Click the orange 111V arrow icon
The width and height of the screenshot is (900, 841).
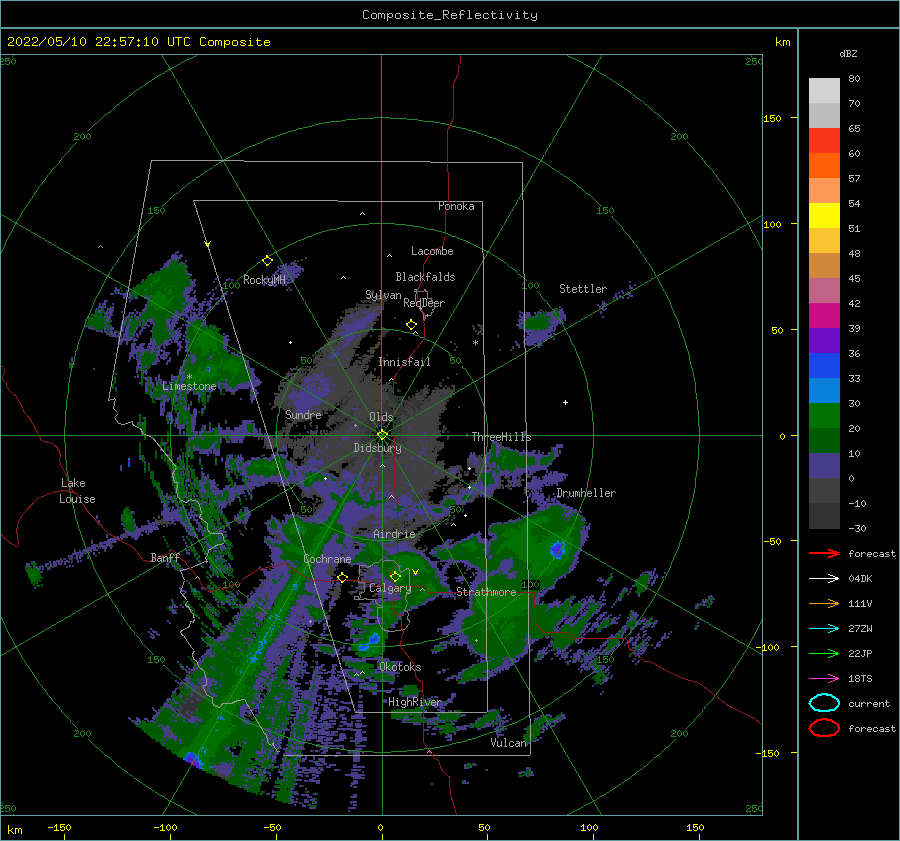click(x=824, y=603)
